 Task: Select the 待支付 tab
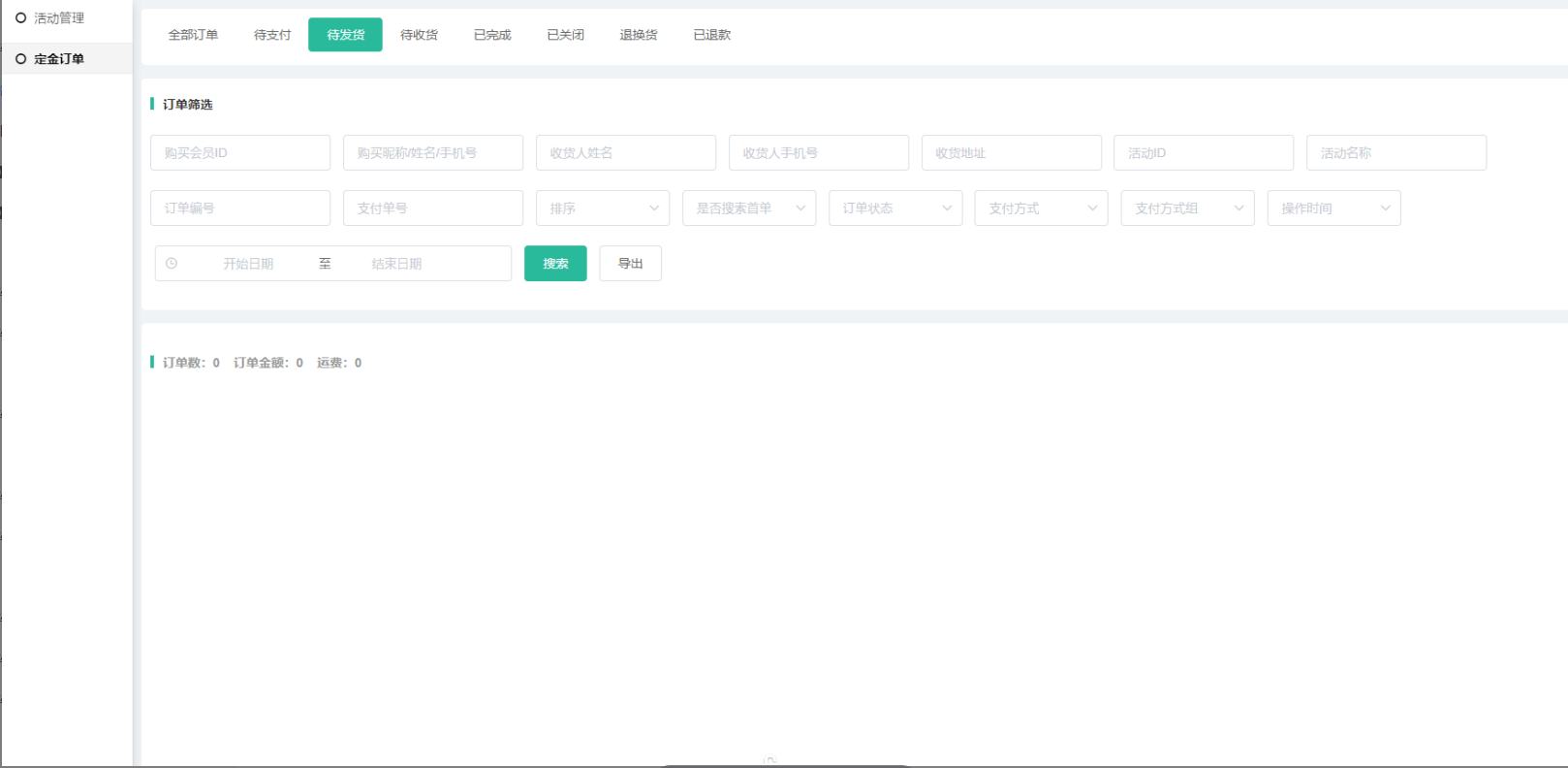click(272, 35)
